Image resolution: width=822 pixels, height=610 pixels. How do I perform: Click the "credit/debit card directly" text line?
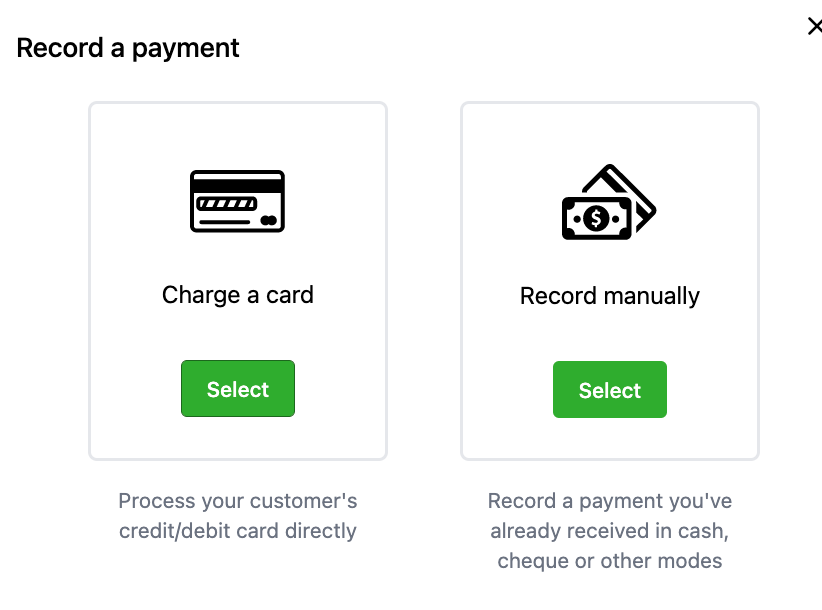238,530
